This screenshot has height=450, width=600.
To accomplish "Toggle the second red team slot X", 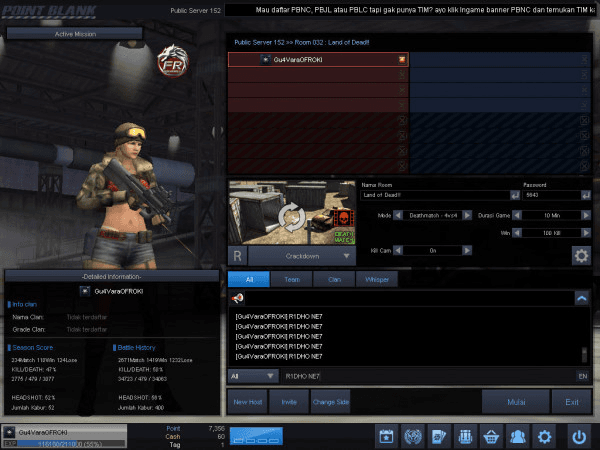I will tap(402, 75).
